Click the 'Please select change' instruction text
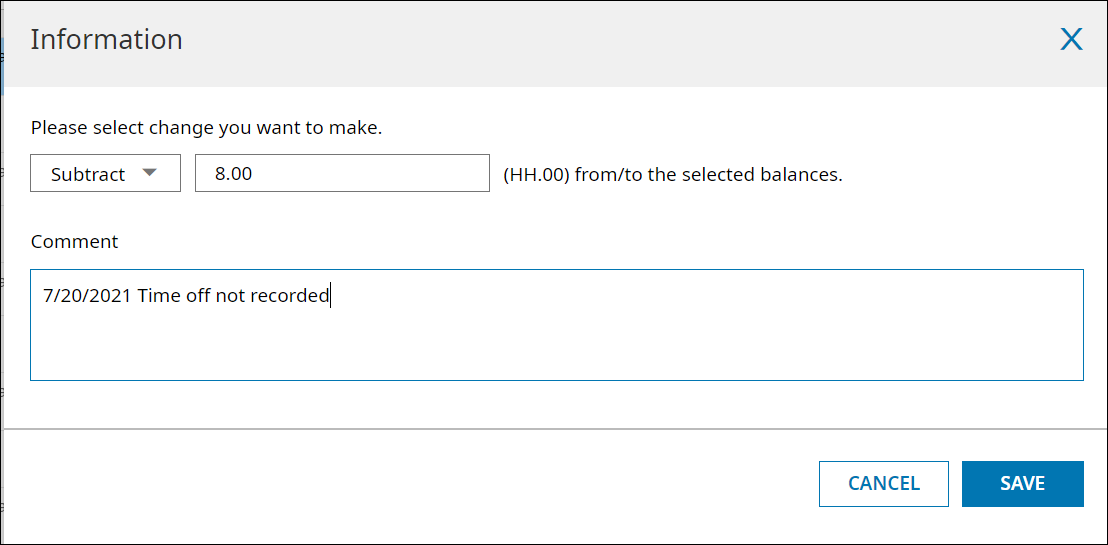 (207, 128)
